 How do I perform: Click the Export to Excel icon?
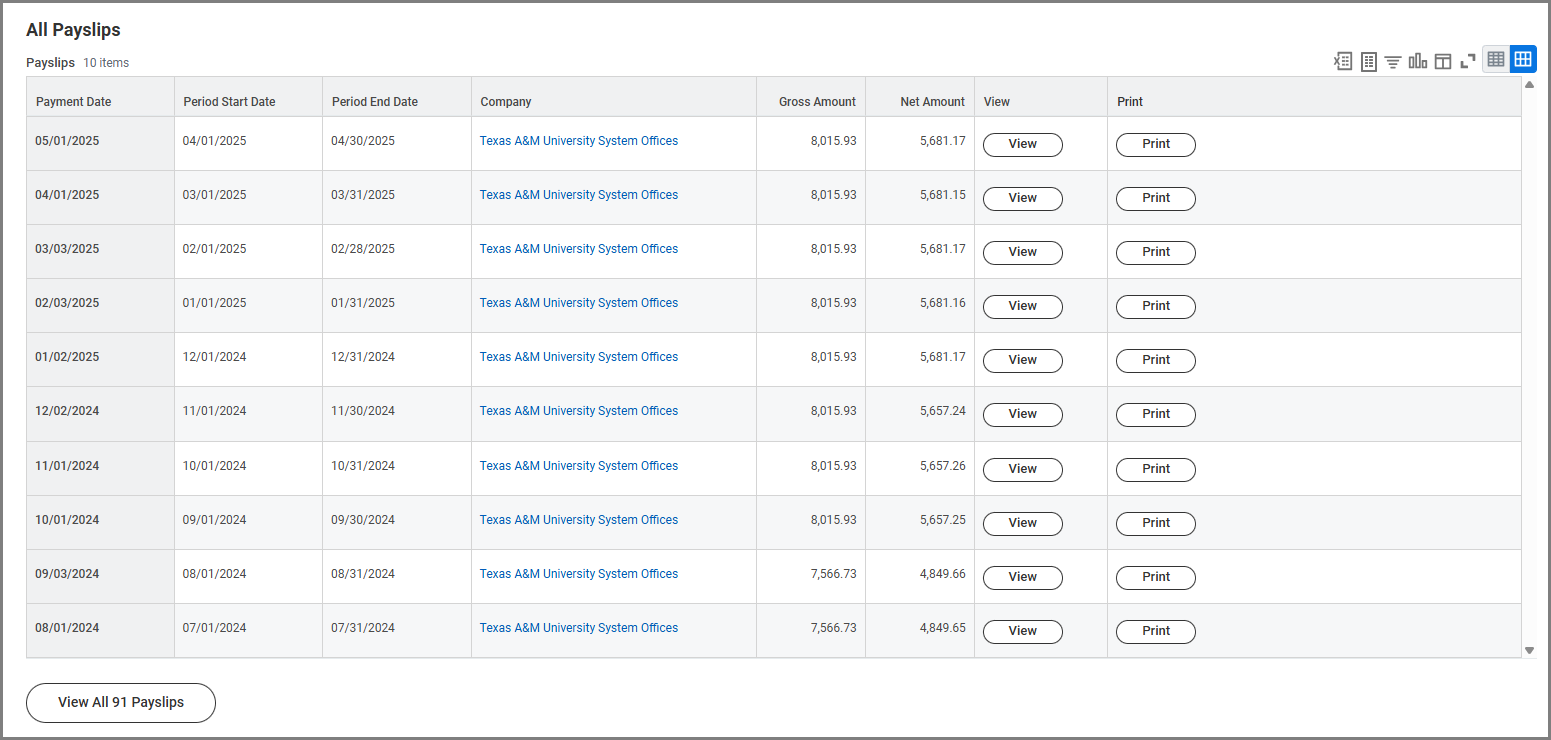(x=1343, y=61)
